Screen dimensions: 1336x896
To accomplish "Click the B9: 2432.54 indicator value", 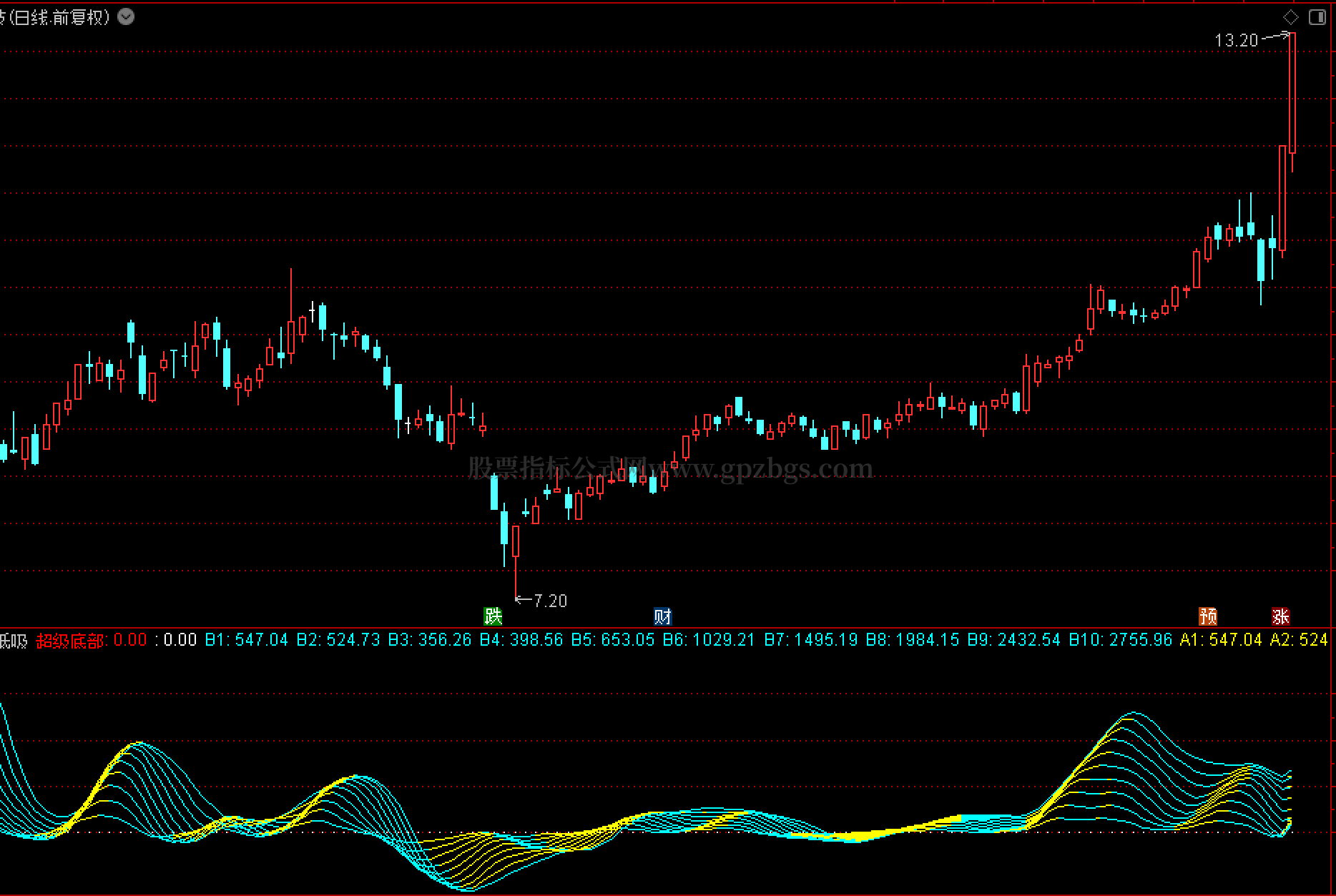I will point(1014,640).
